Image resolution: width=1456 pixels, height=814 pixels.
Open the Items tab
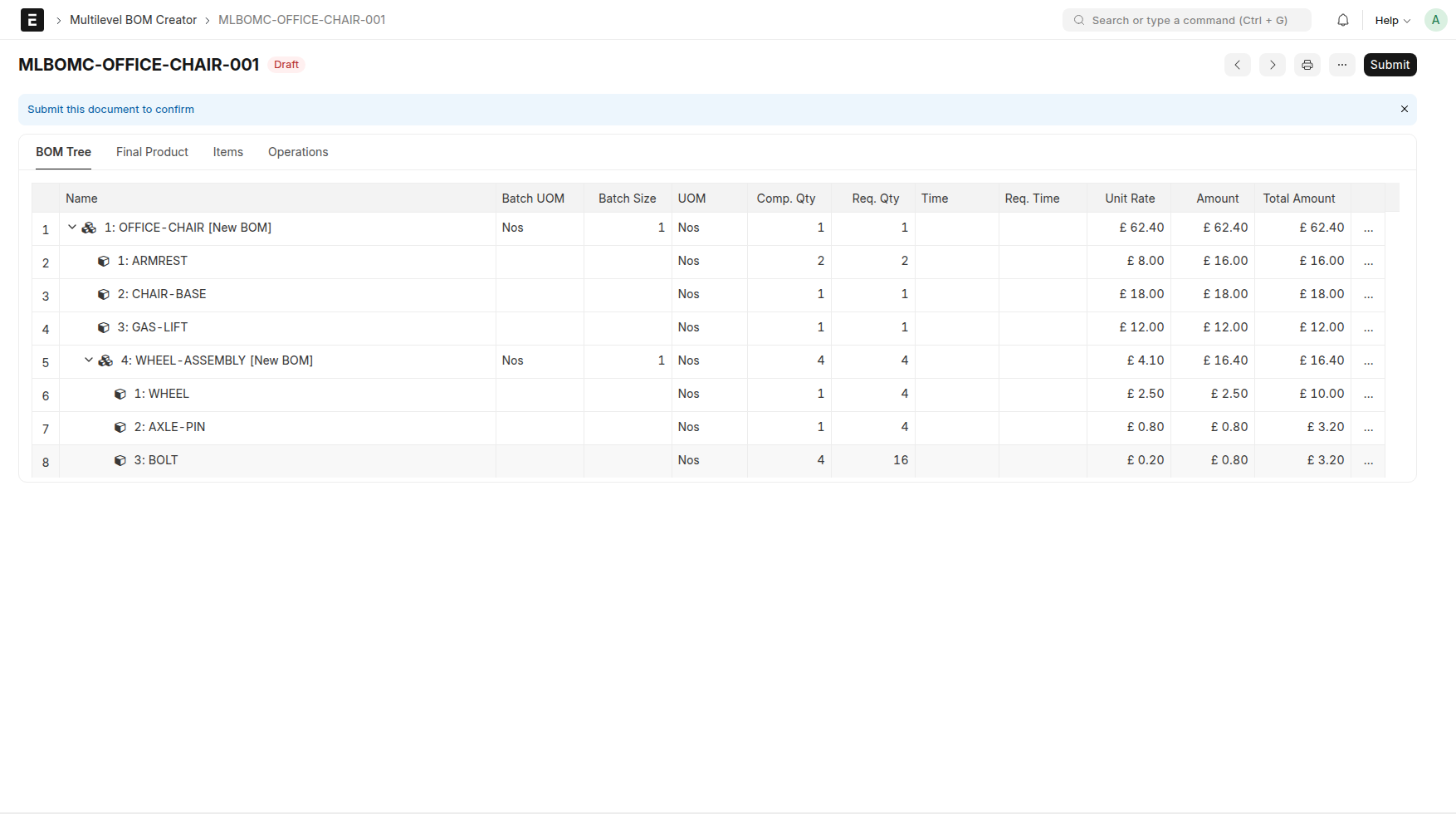point(227,152)
